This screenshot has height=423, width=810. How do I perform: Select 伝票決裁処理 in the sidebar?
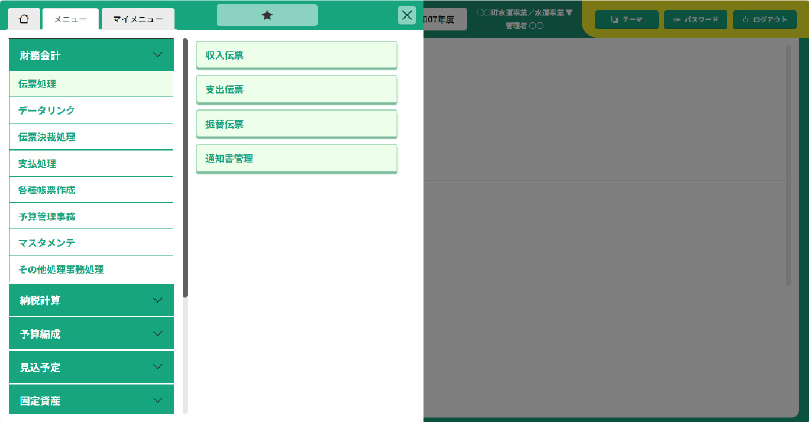pyautogui.click(x=91, y=137)
